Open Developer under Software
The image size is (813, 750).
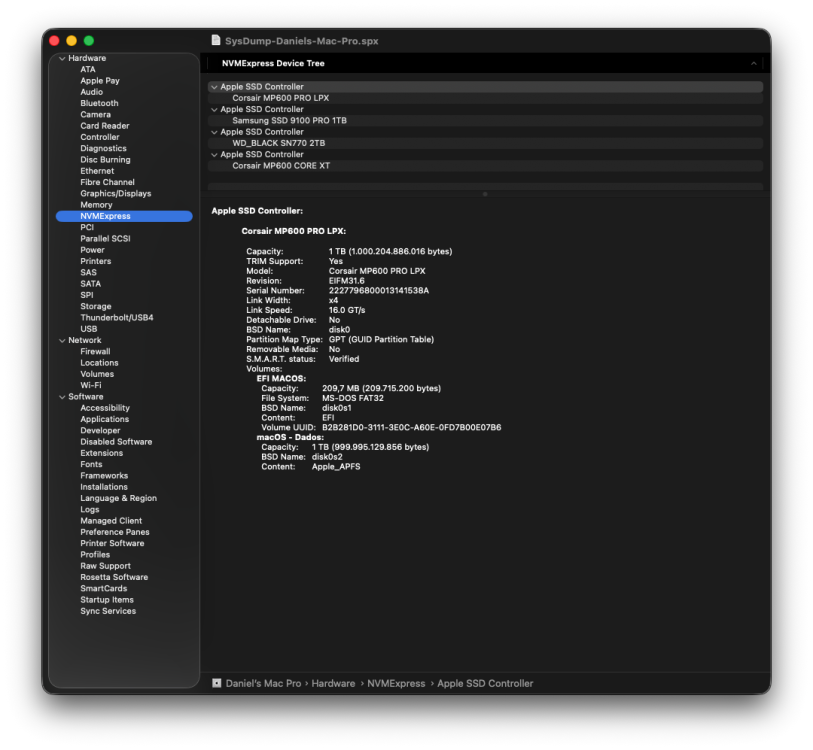point(100,430)
